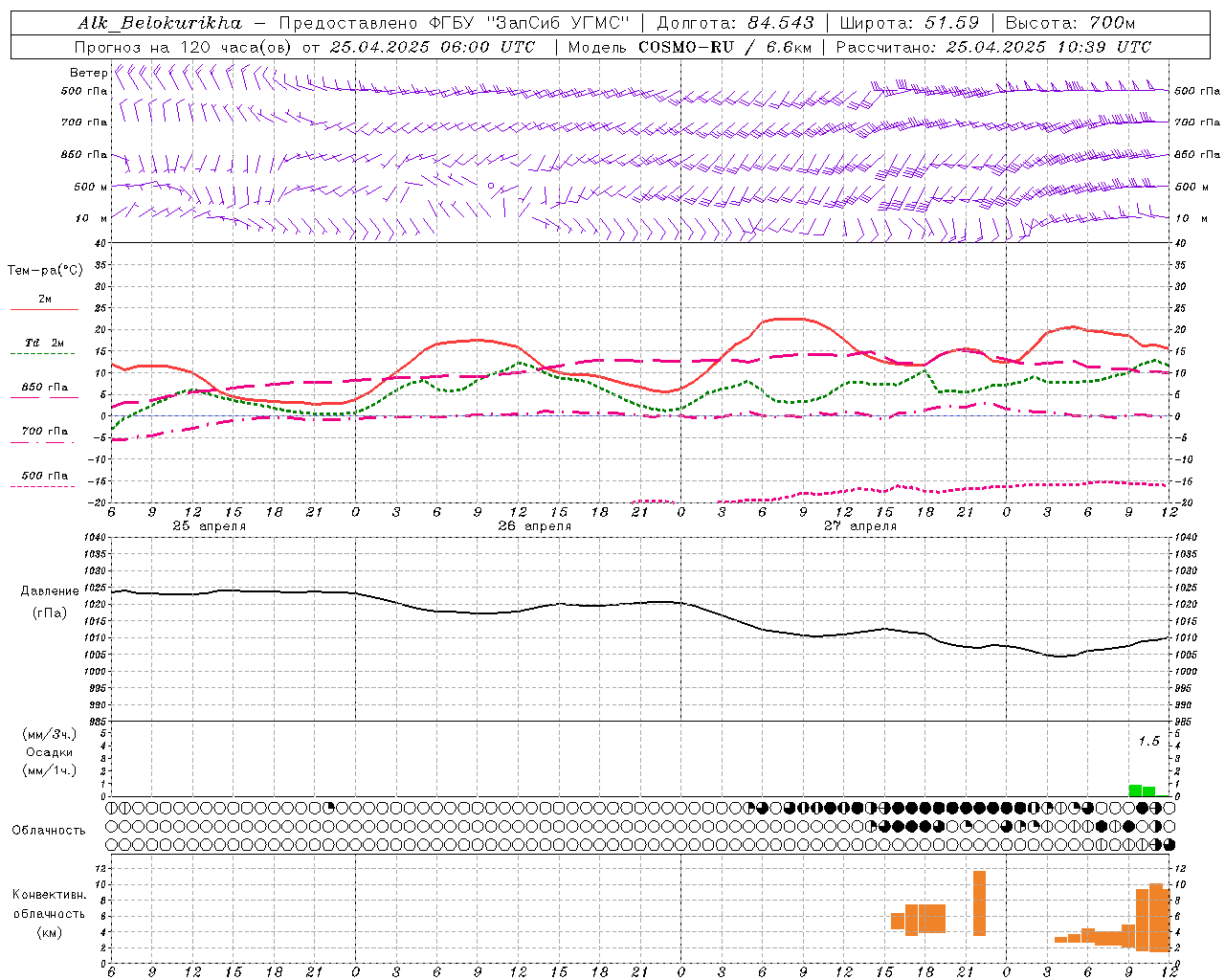Click the '850 гПа' temperature legend entry
This screenshot has height=980, width=1225.
tap(45, 388)
